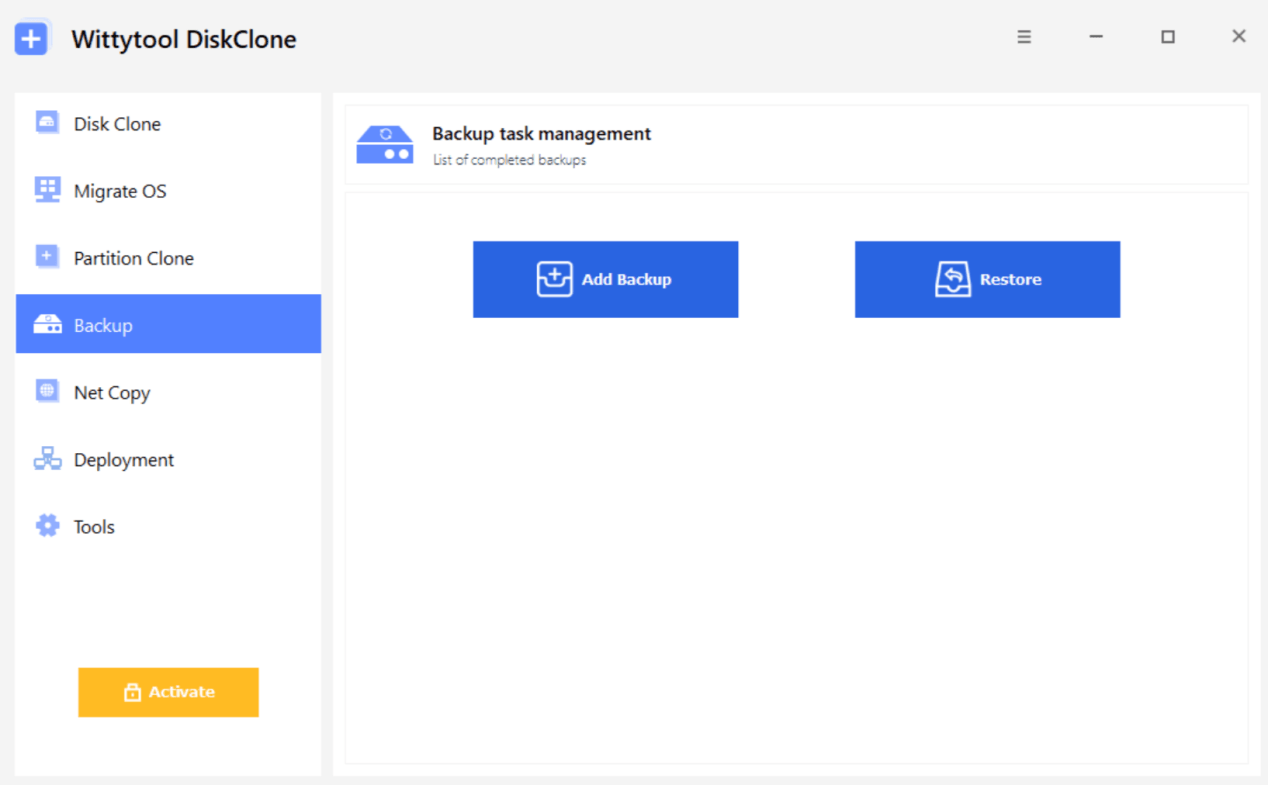Click the plus tray icon on Add Backup

(554, 279)
